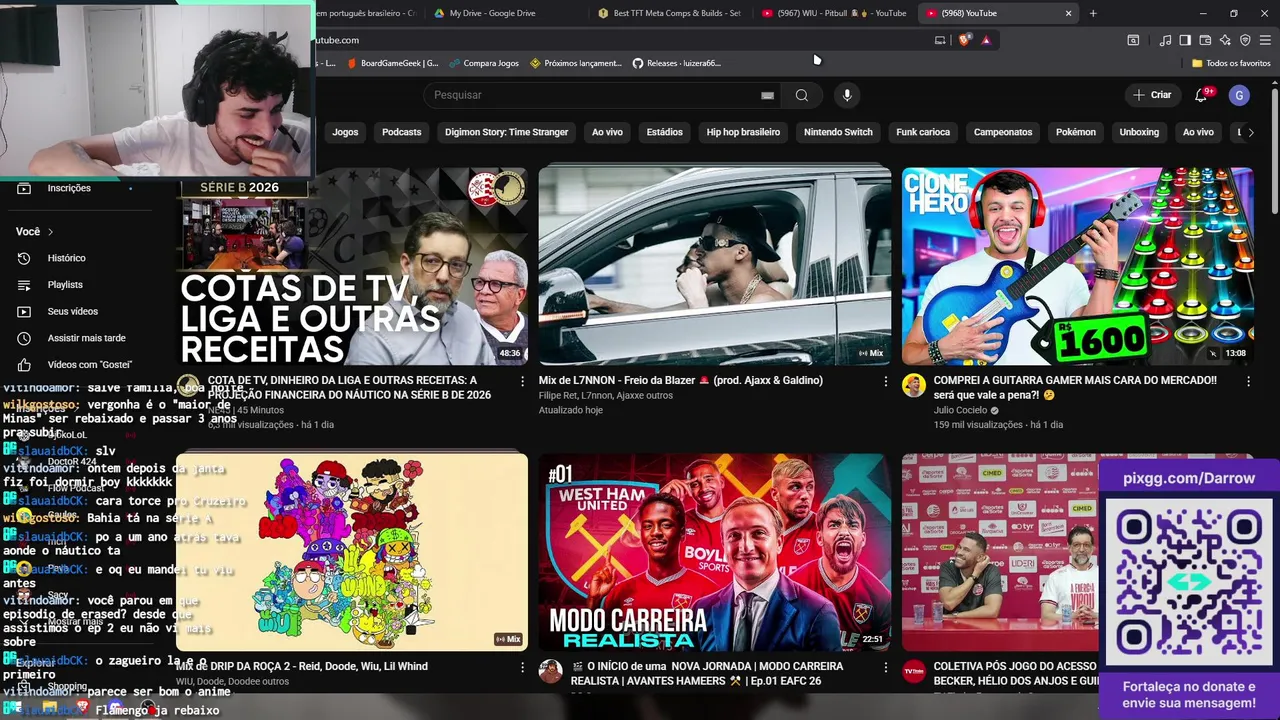Click the Brave Shields lion icon
This screenshot has width=1280, height=720.
tap(964, 40)
